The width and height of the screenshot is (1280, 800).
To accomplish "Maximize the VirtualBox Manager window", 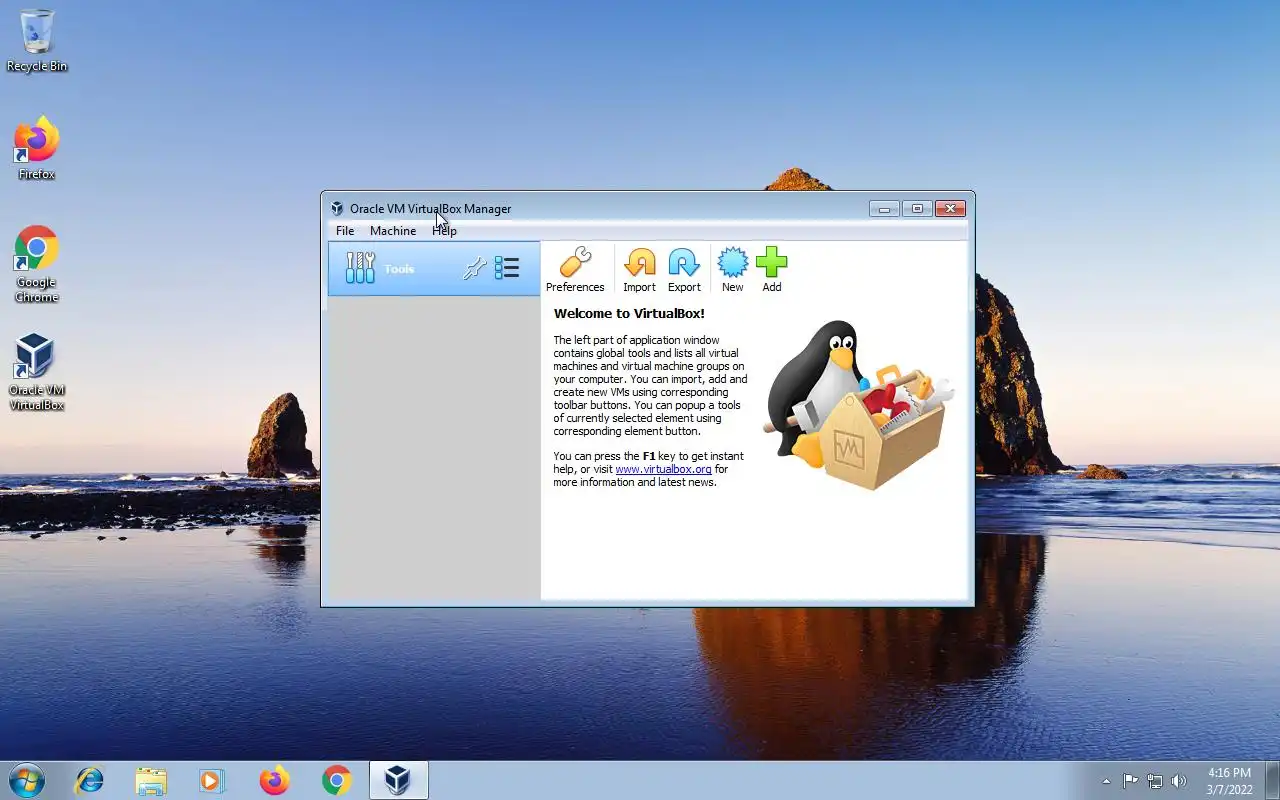I will click(x=917, y=208).
